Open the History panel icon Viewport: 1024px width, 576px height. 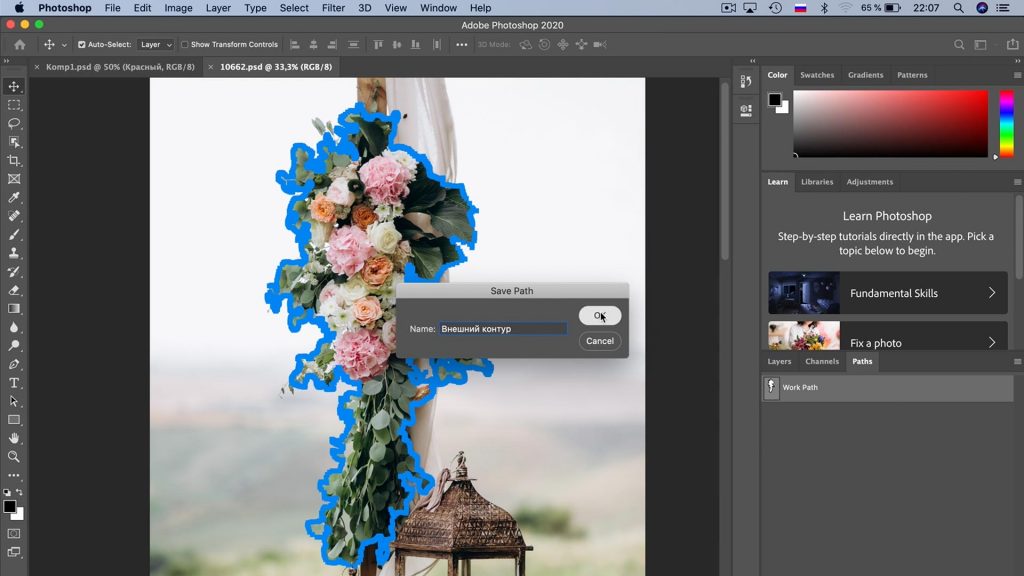click(745, 82)
